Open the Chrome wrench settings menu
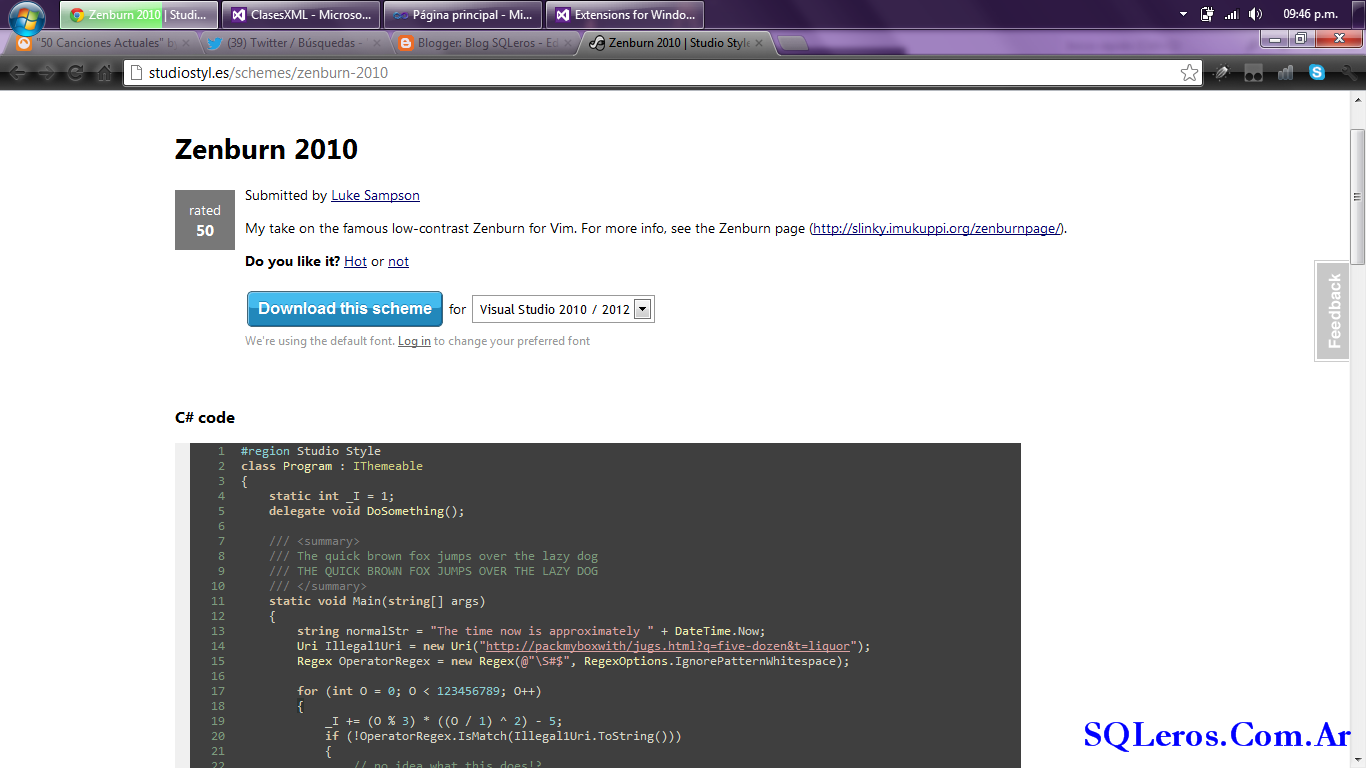The width and height of the screenshot is (1366, 768). pos(1348,73)
